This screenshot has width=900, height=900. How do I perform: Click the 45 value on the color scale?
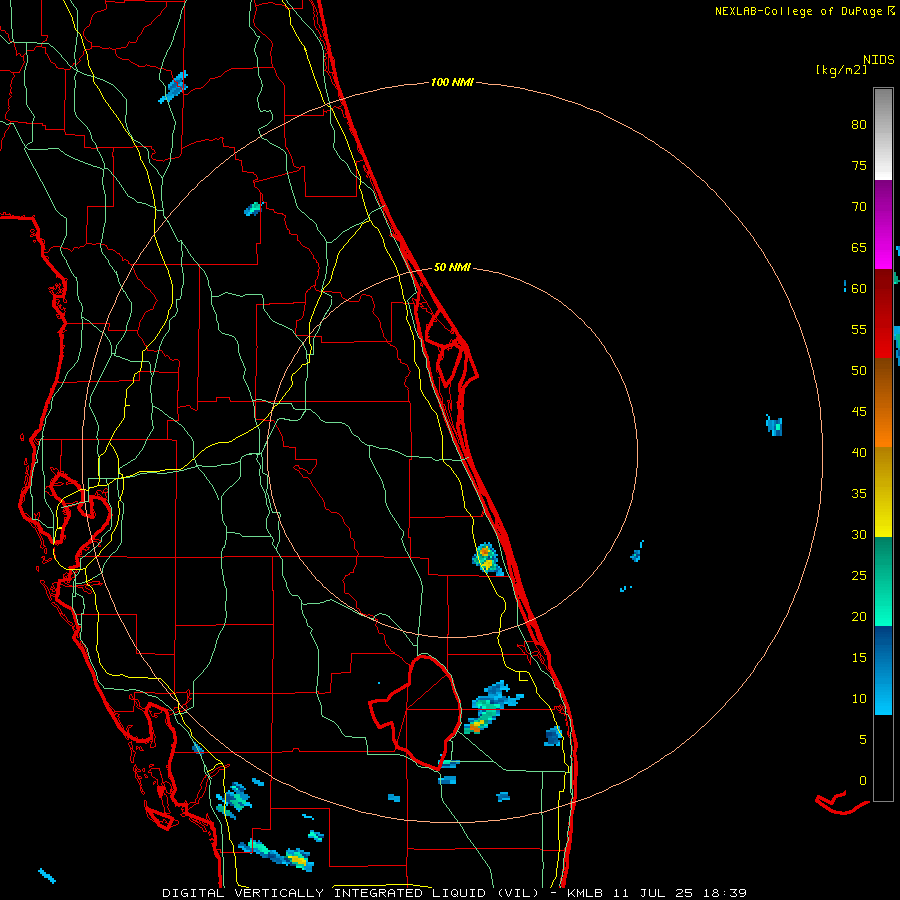pos(859,412)
